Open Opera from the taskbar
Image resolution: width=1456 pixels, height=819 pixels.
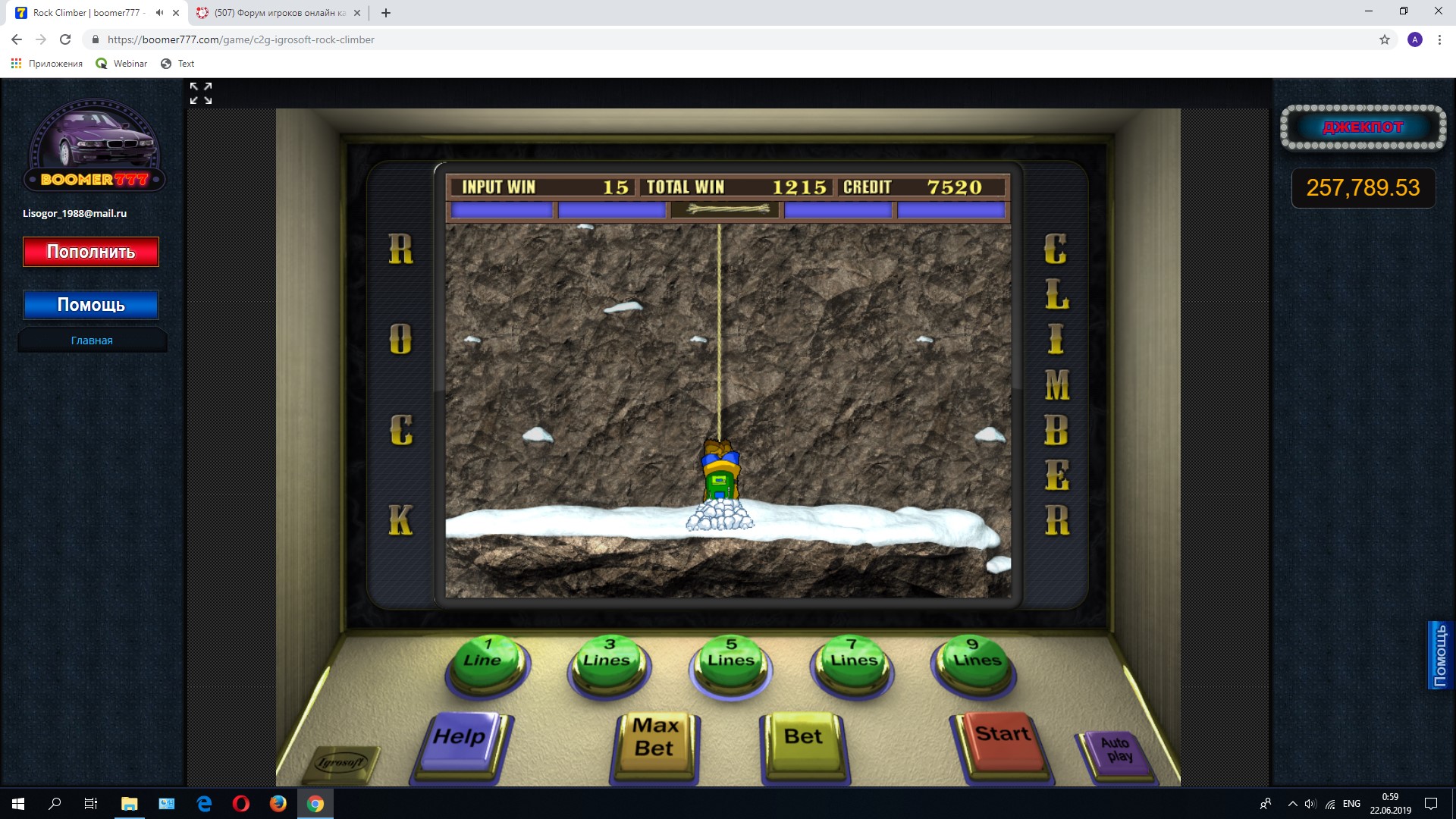(x=241, y=804)
